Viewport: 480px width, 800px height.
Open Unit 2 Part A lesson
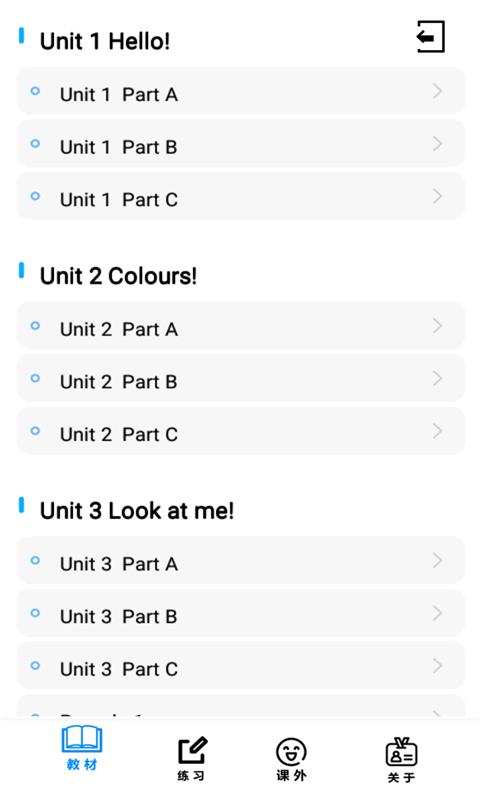pyautogui.click(x=241, y=327)
